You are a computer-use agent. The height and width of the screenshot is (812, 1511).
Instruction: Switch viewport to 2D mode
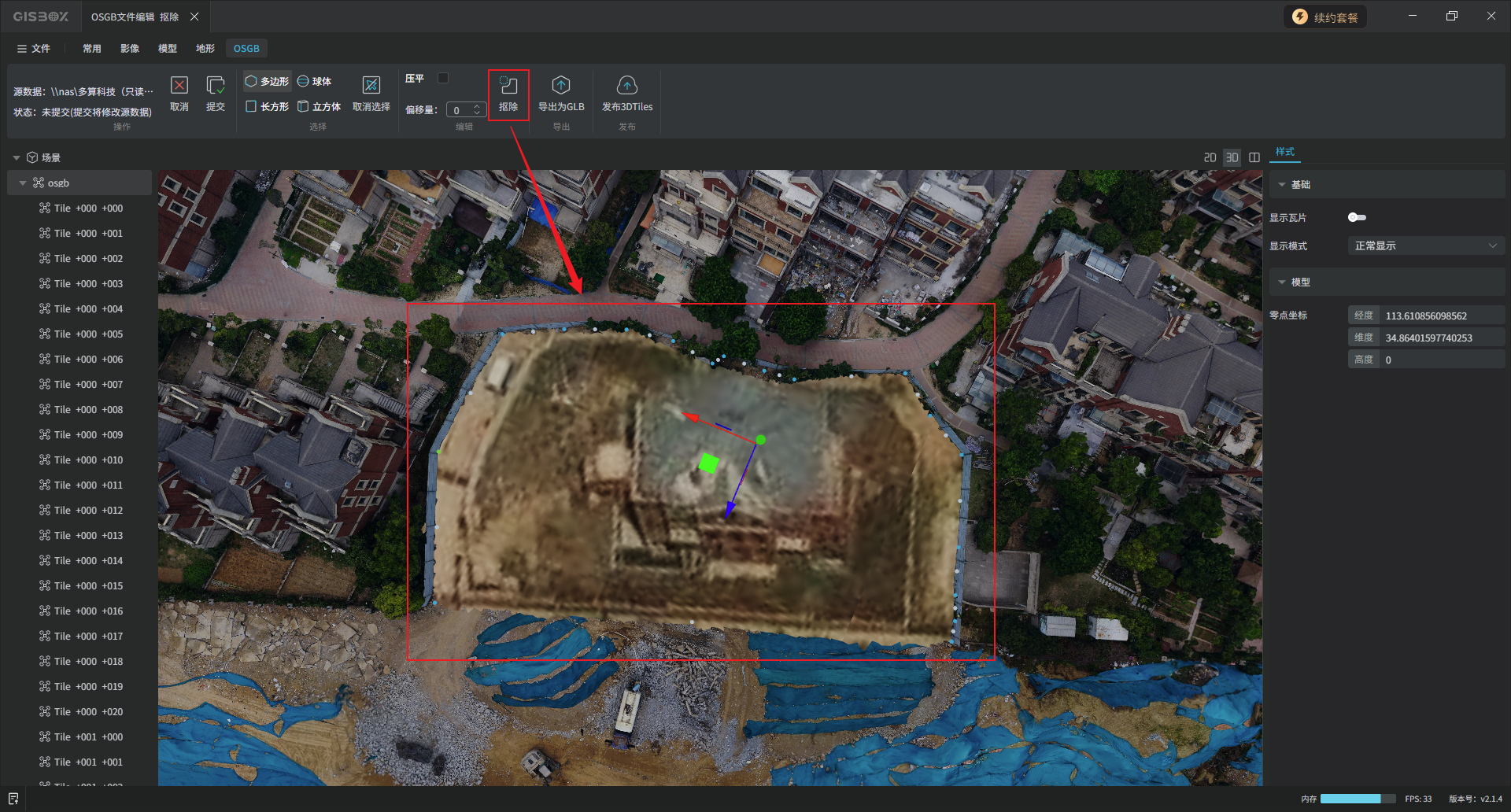[1210, 157]
